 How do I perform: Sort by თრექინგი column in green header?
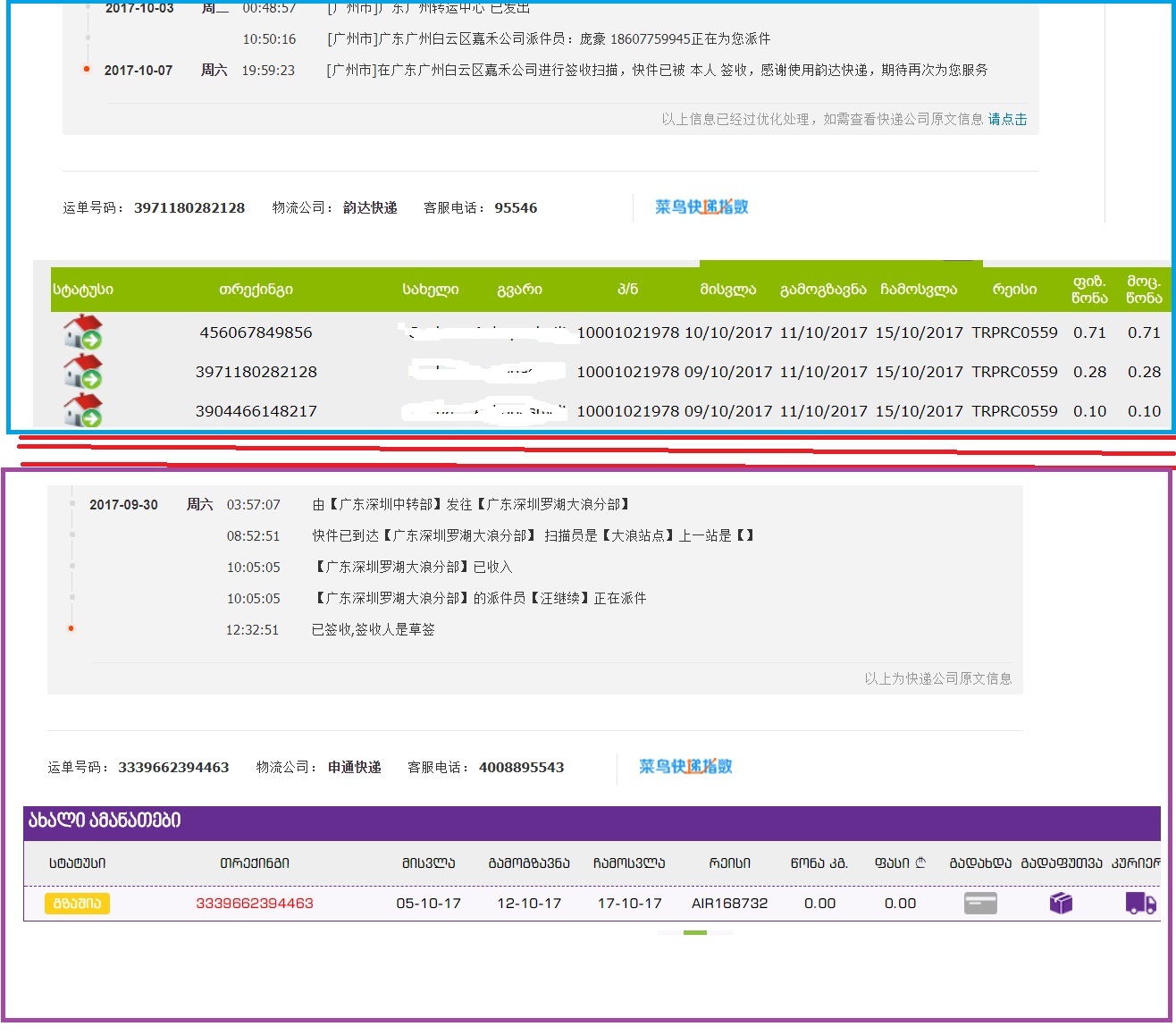pyautogui.click(x=256, y=290)
